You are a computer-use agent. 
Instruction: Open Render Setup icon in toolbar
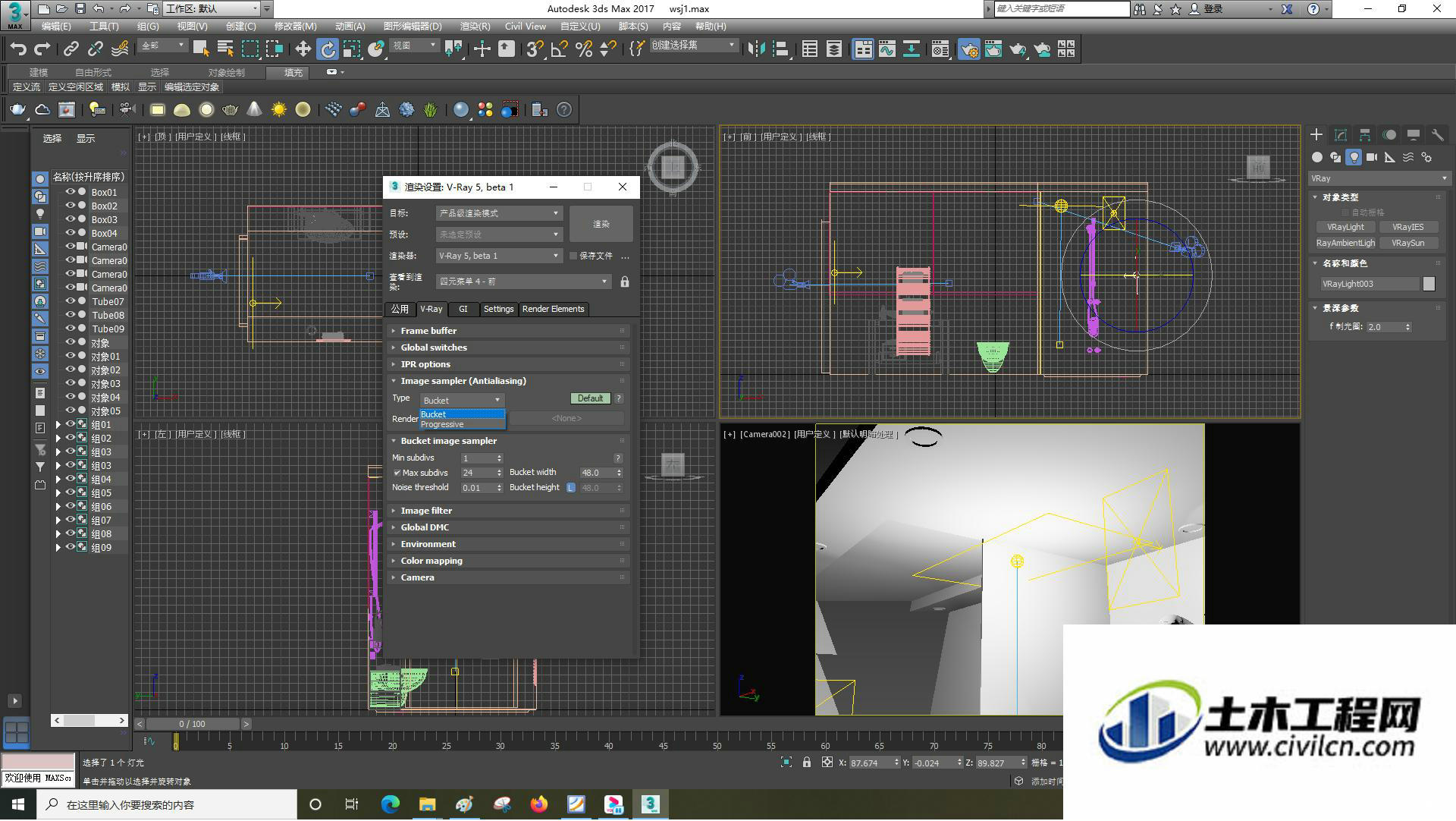tap(968, 49)
